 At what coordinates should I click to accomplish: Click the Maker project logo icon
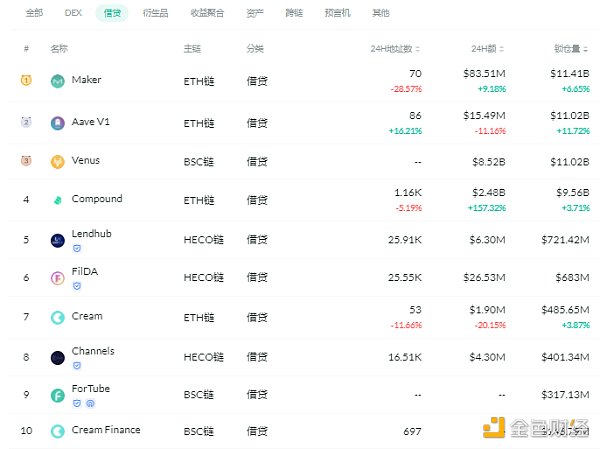[x=58, y=81]
